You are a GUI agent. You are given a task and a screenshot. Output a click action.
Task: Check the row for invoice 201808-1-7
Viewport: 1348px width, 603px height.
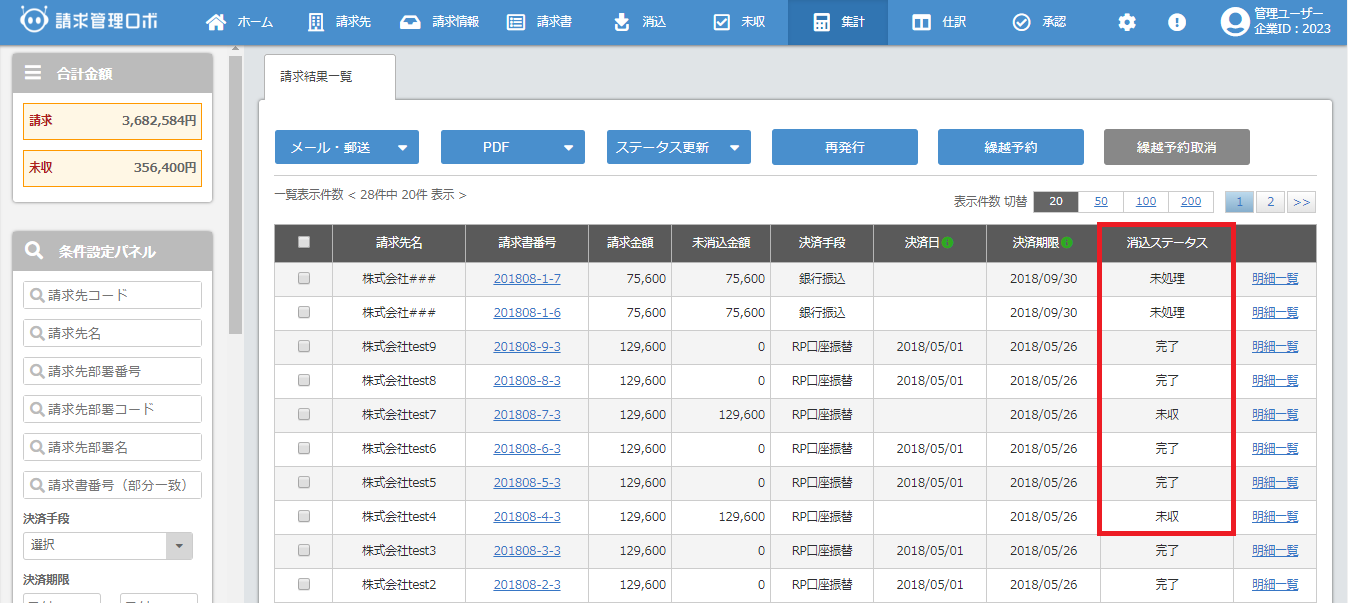[x=304, y=279]
